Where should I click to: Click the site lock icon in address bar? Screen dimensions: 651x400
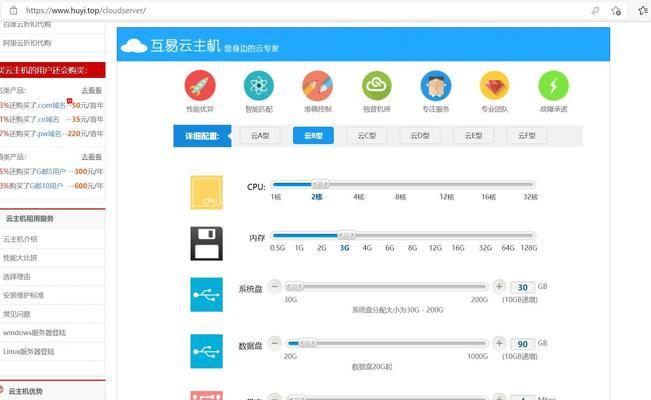point(13,10)
